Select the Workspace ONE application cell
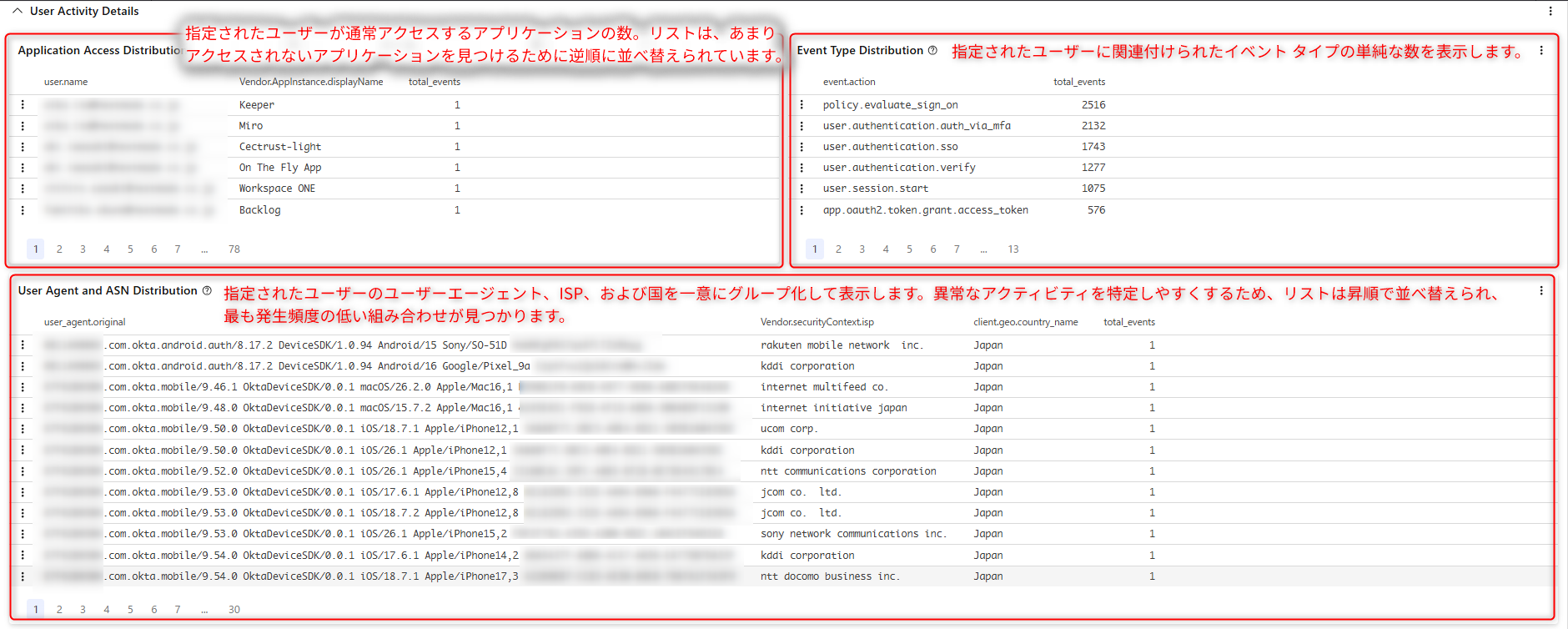The width and height of the screenshot is (1568, 629). [x=277, y=189]
